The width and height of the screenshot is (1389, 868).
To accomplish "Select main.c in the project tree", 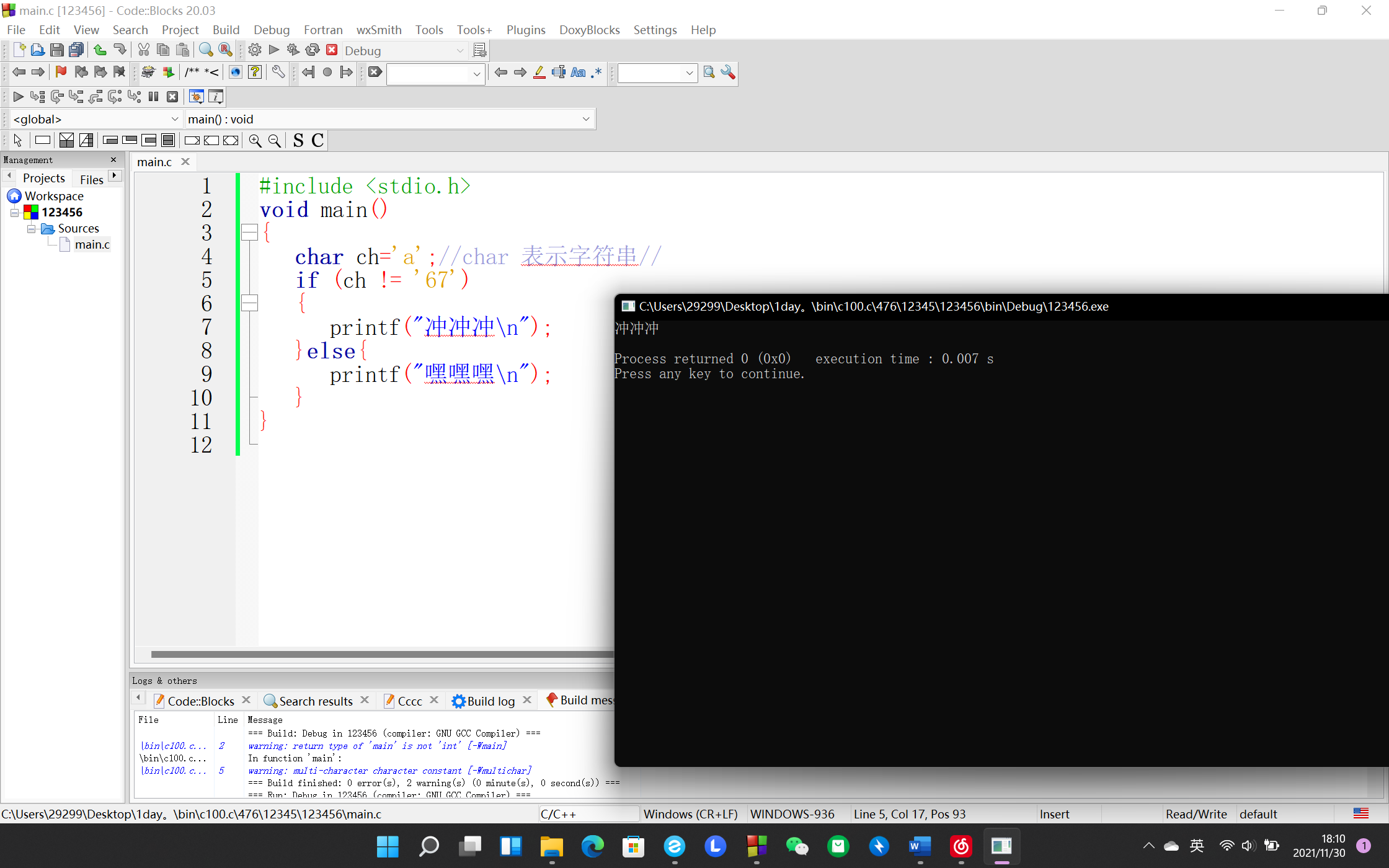I will pos(92,245).
